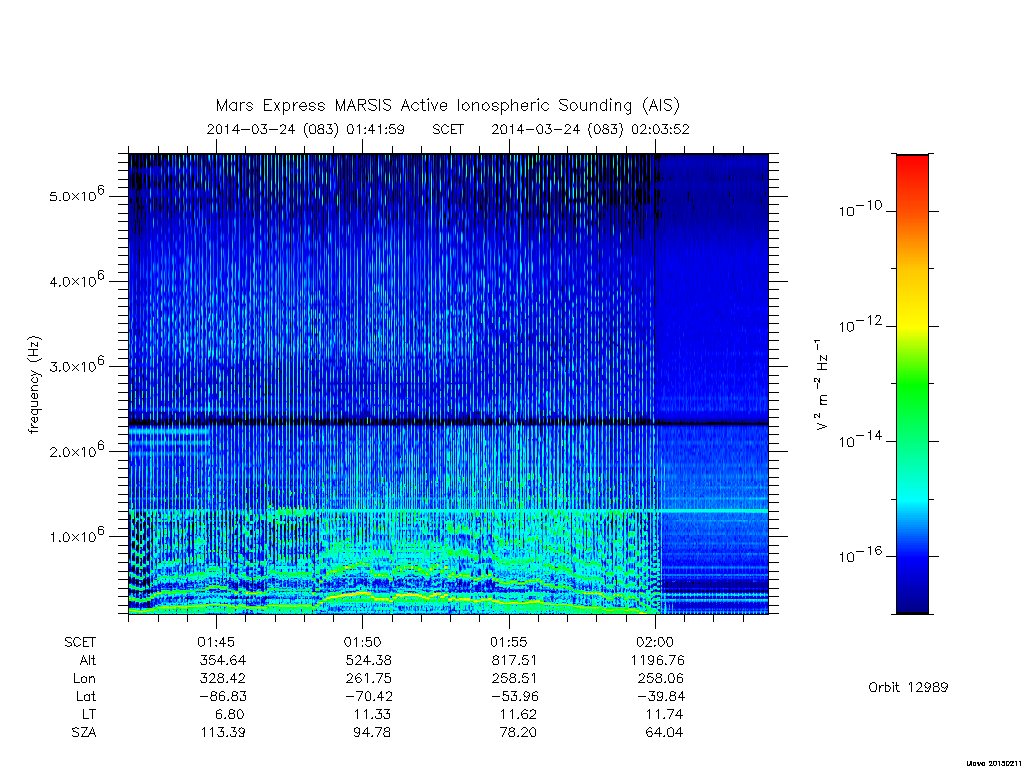
Task: Click the frequency (Hz) axis title
Action: [34, 384]
